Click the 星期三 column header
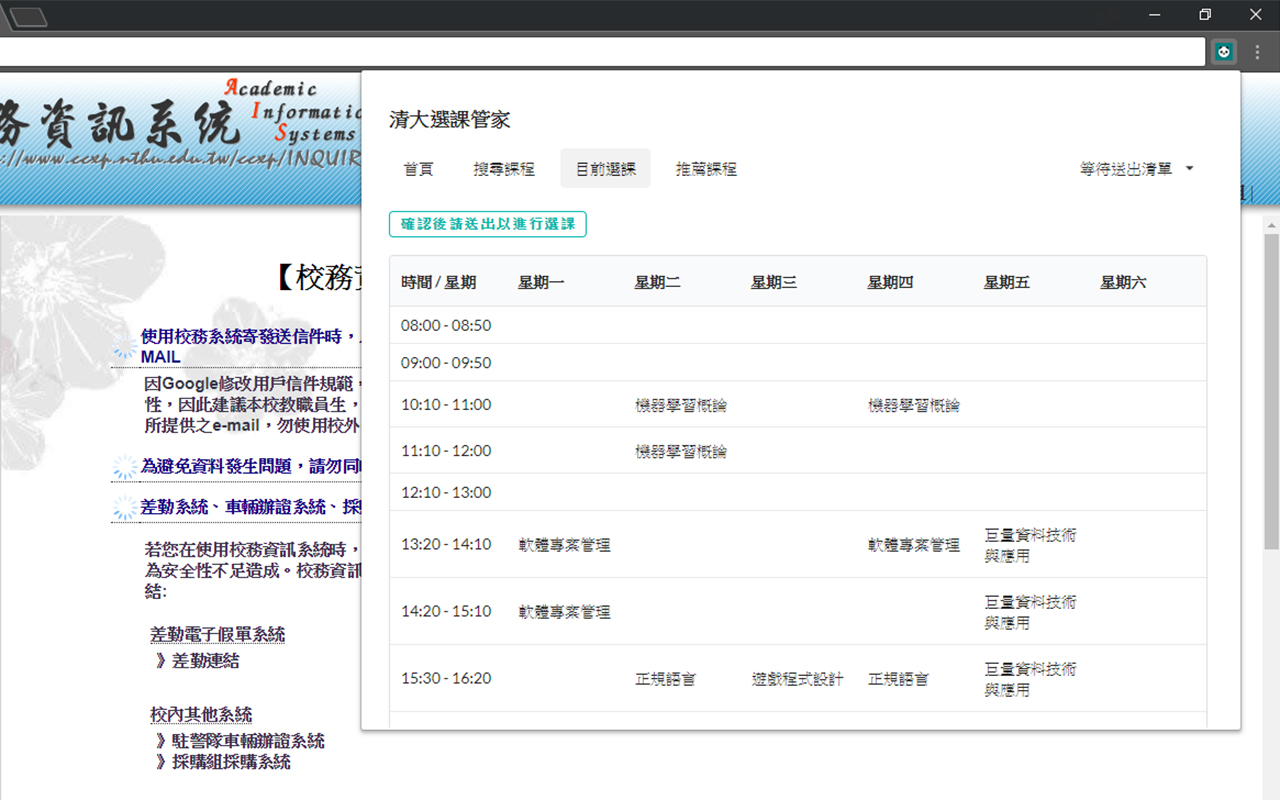Screen dimensions: 1280x800 (774, 283)
